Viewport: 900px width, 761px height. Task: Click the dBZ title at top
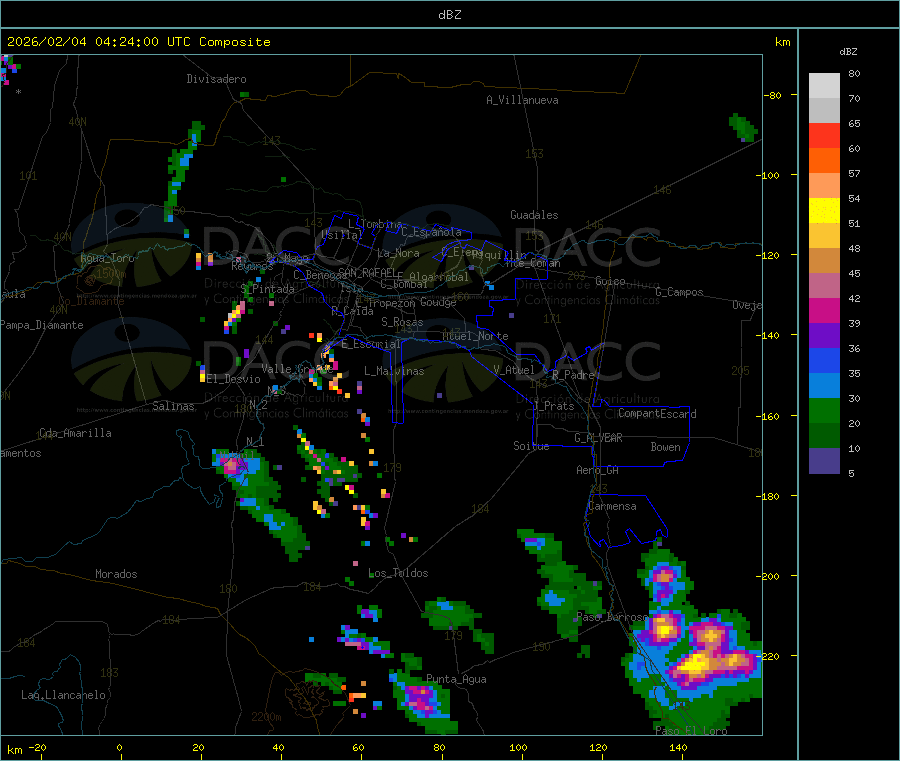point(449,15)
